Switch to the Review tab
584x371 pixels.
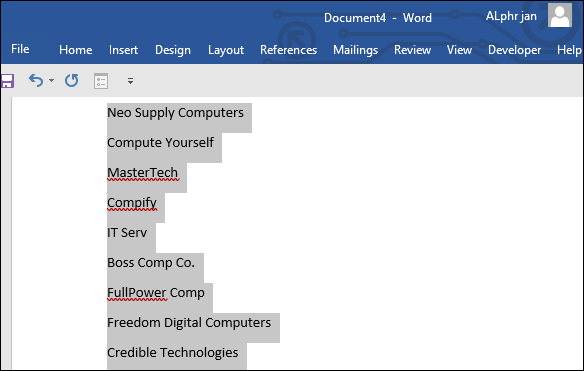[412, 50]
